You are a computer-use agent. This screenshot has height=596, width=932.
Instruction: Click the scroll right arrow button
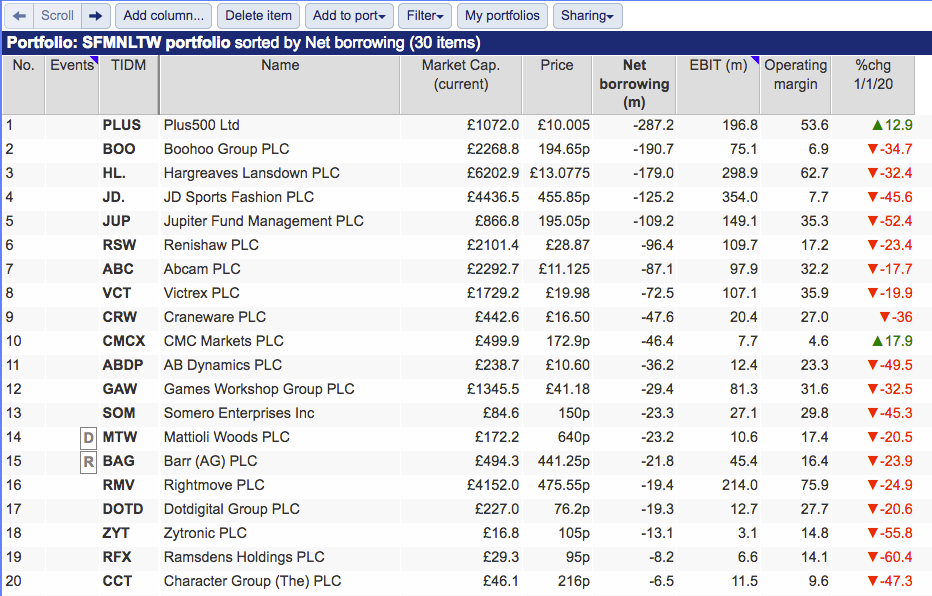[95, 16]
